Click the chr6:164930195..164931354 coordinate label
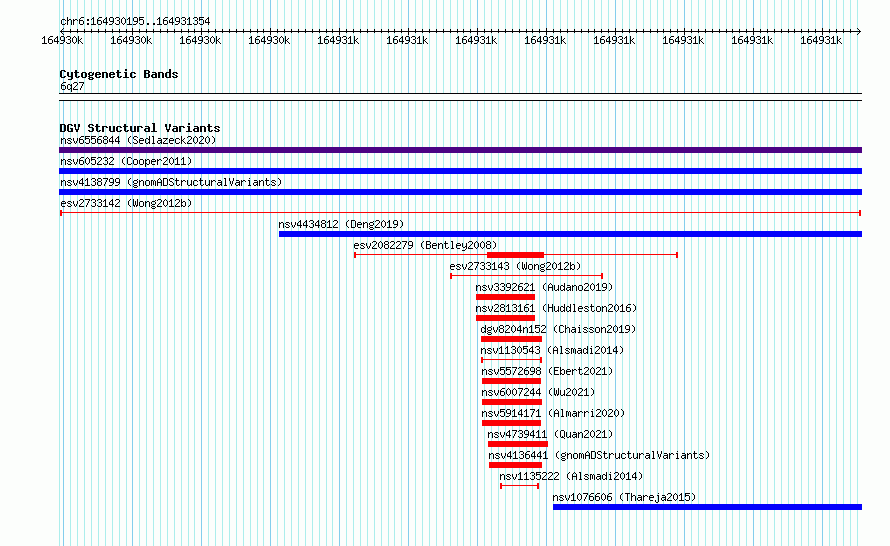 (x=135, y=21)
